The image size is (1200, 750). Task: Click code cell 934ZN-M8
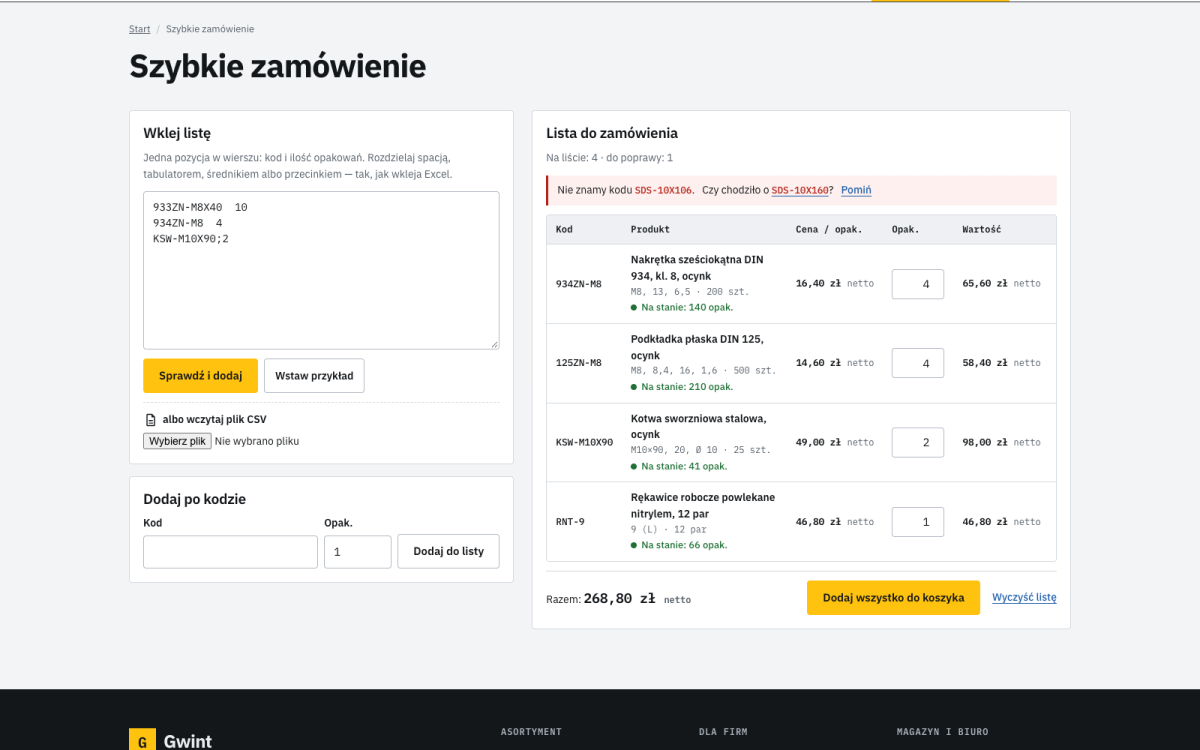click(579, 284)
